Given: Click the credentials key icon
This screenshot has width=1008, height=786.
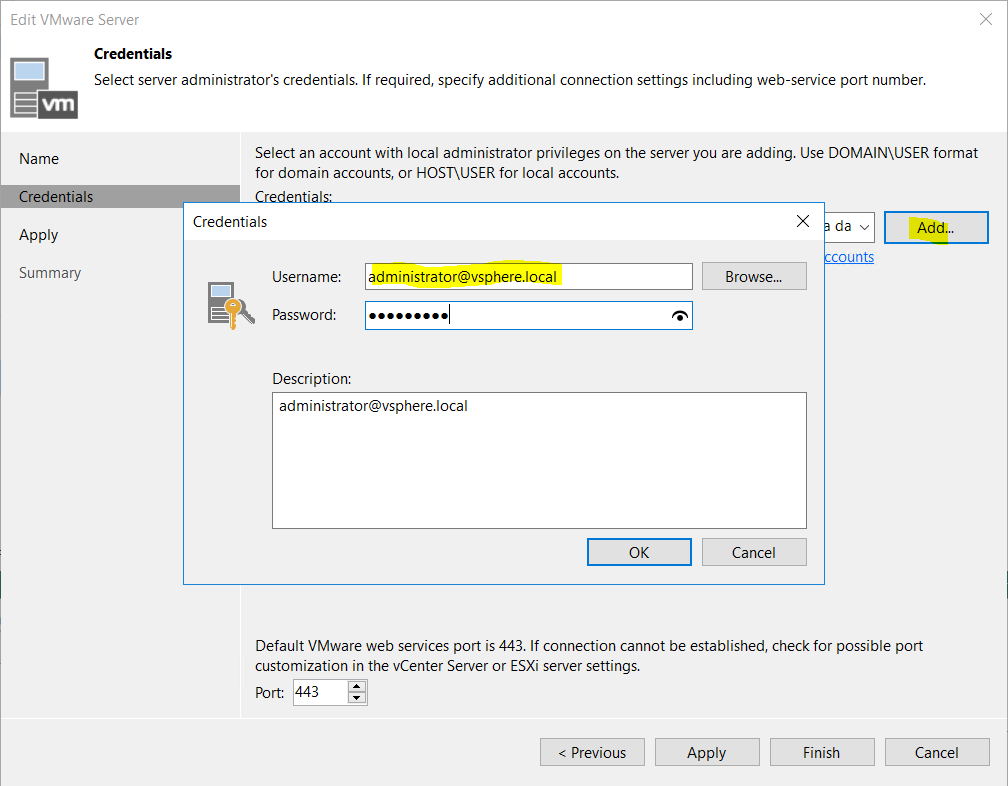Looking at the screenshot, I should 231,305.
